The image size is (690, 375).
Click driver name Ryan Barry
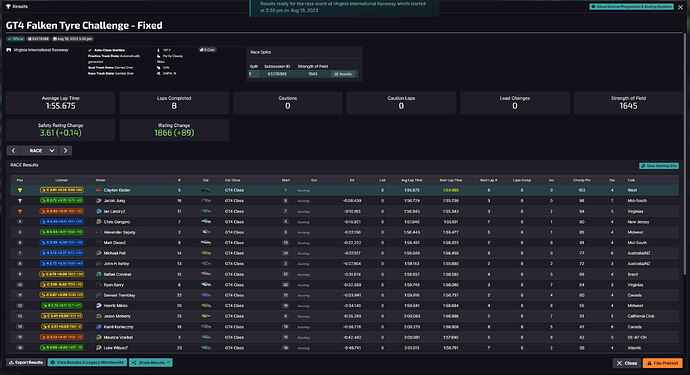(x=114, y=285)
